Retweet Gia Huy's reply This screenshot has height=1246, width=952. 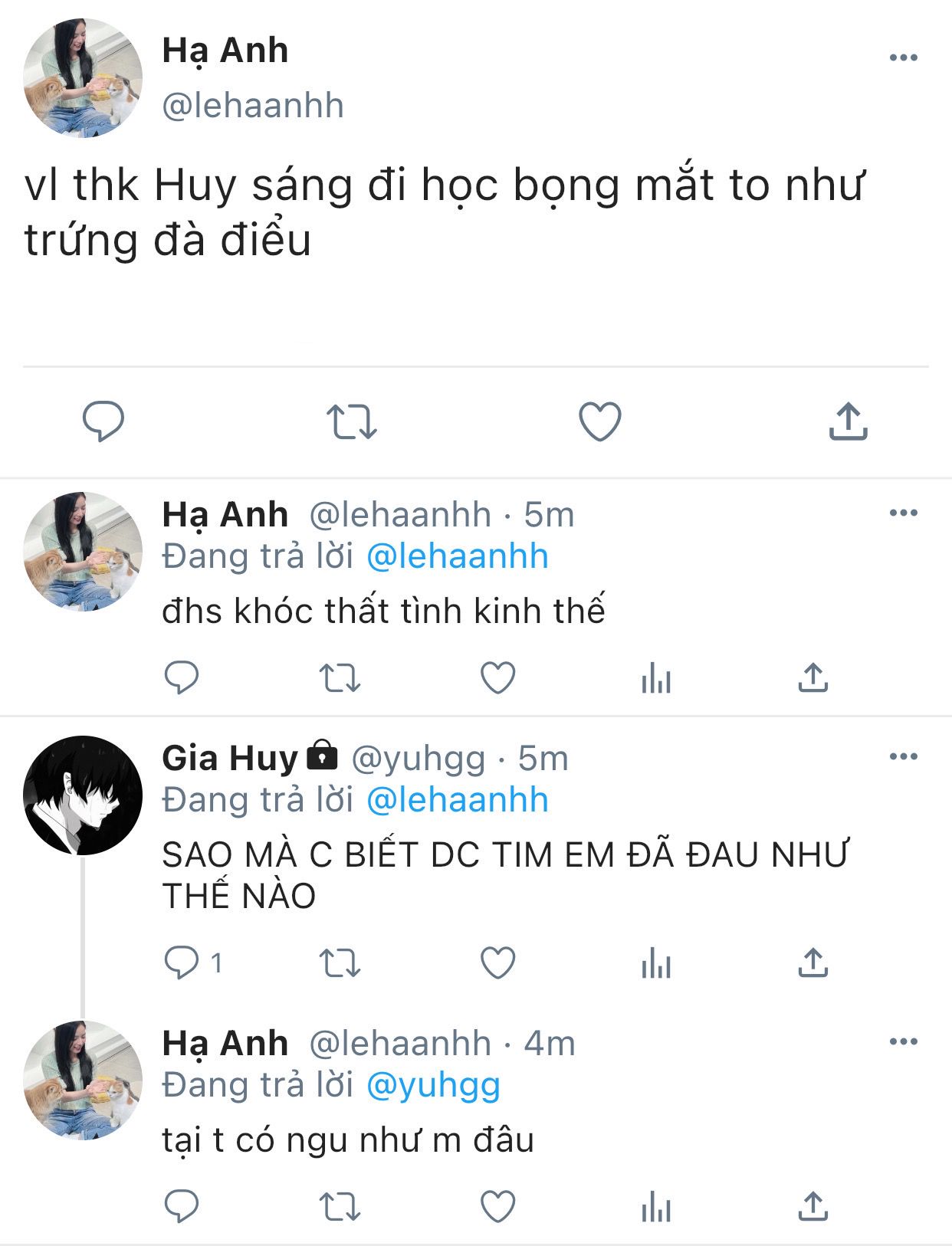point(339,963)
